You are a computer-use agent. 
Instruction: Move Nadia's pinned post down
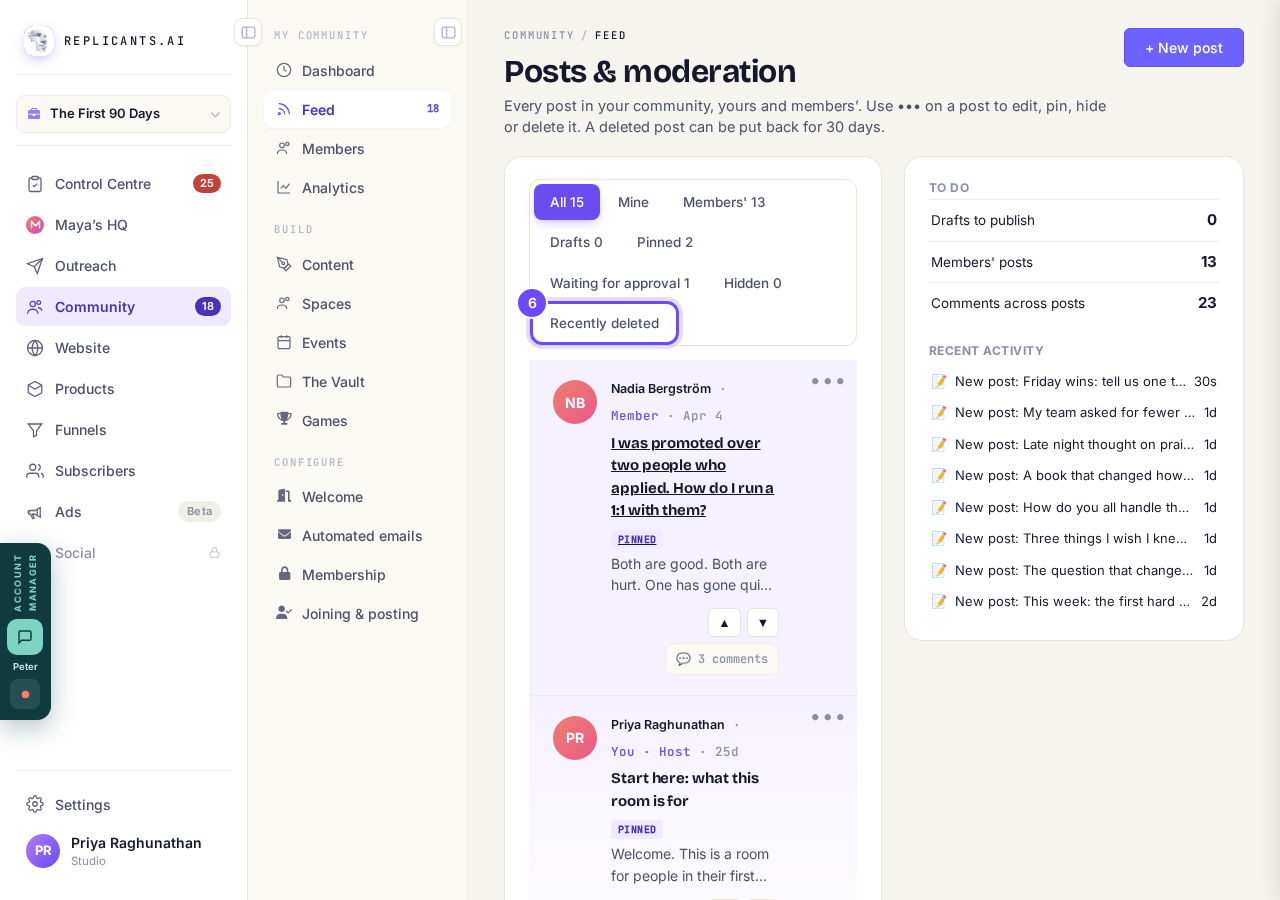(763, 622)
